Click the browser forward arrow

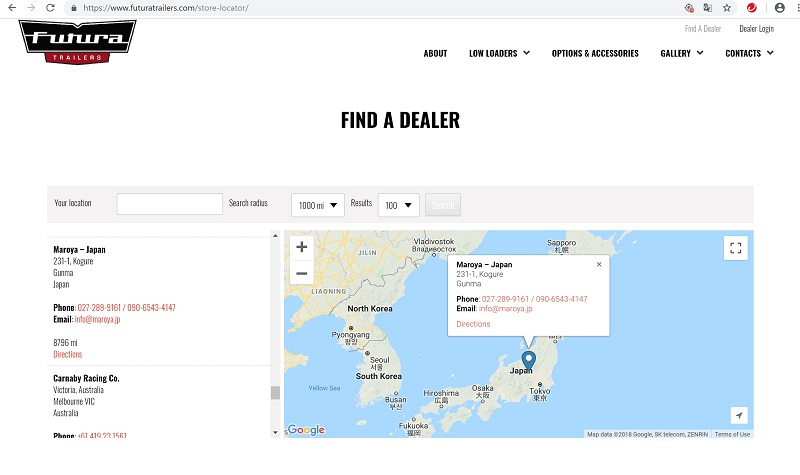tap(31, 8)
